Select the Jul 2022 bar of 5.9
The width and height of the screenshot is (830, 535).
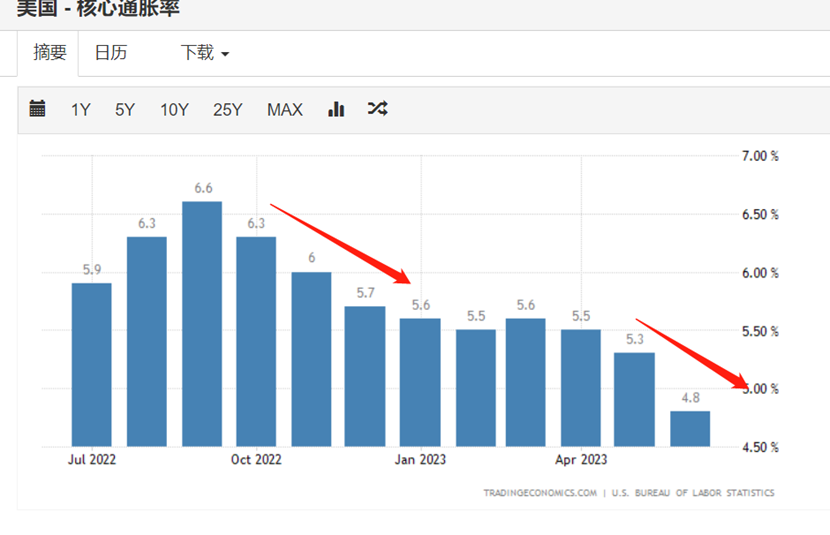(x=92, y=364)
